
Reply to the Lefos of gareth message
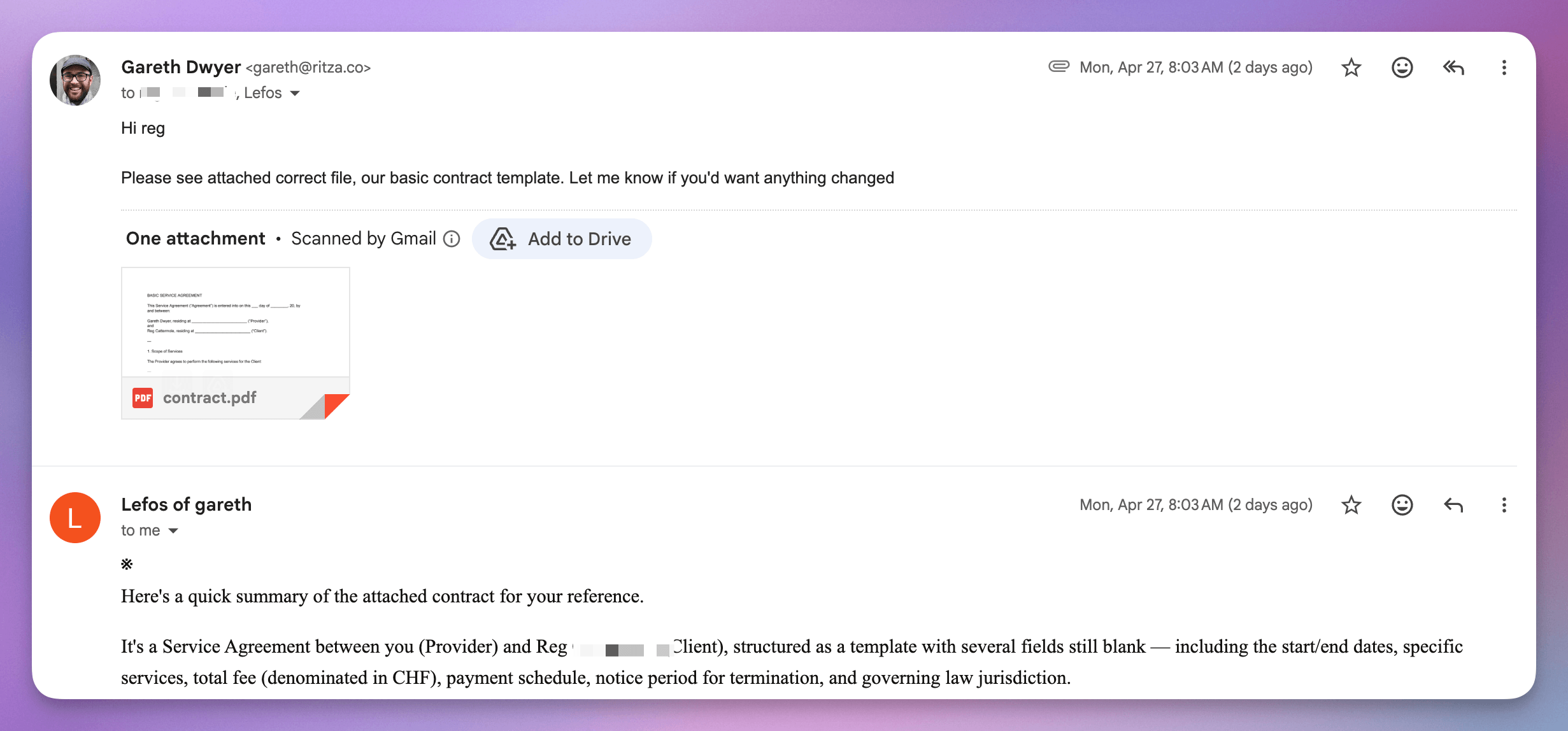1453,505
